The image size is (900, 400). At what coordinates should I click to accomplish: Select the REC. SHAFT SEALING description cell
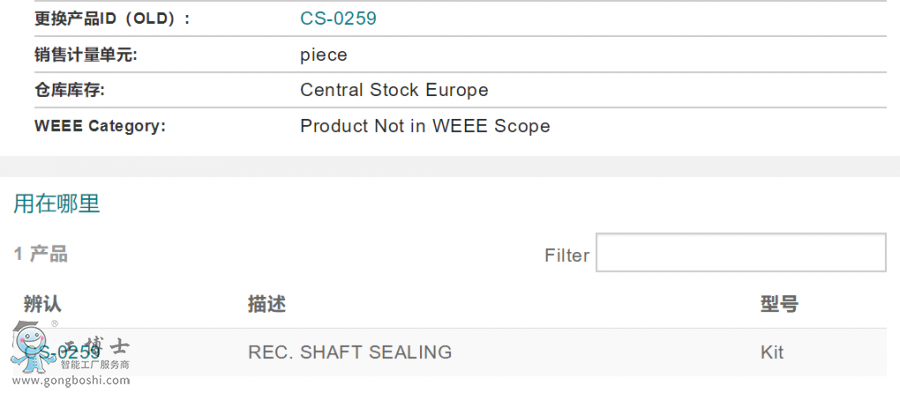pyautogui.click(x=350, y=352)
